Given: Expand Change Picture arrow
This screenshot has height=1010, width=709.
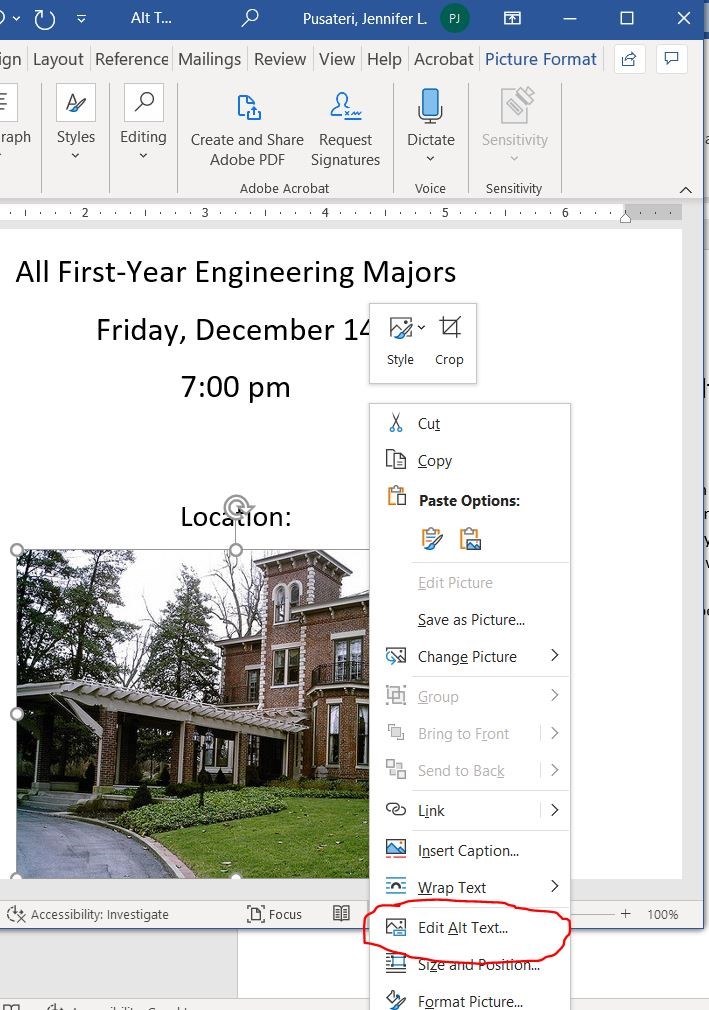Looking at the screenshot, I should pyautogui.click(x=554, y=656).
